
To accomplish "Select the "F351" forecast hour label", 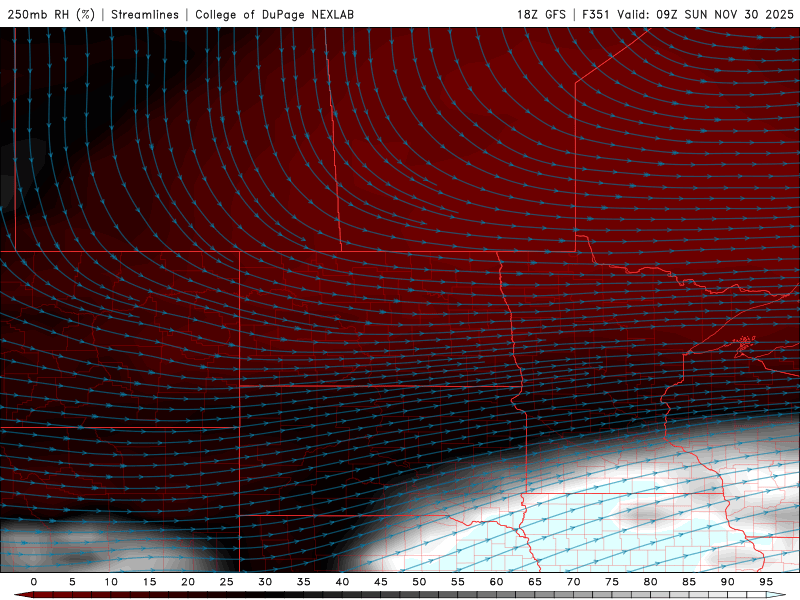I will pyautogui.click(x=596, y=14).
